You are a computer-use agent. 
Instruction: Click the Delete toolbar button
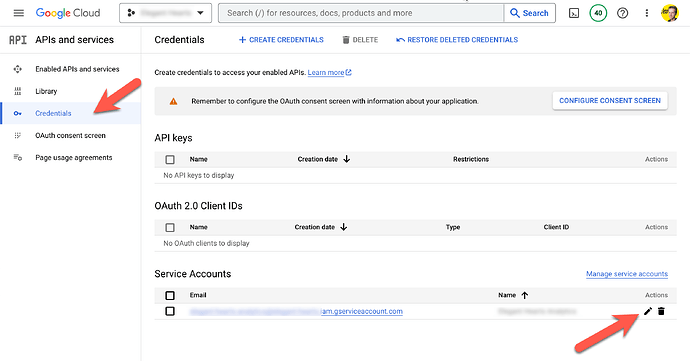click(360, 40)
